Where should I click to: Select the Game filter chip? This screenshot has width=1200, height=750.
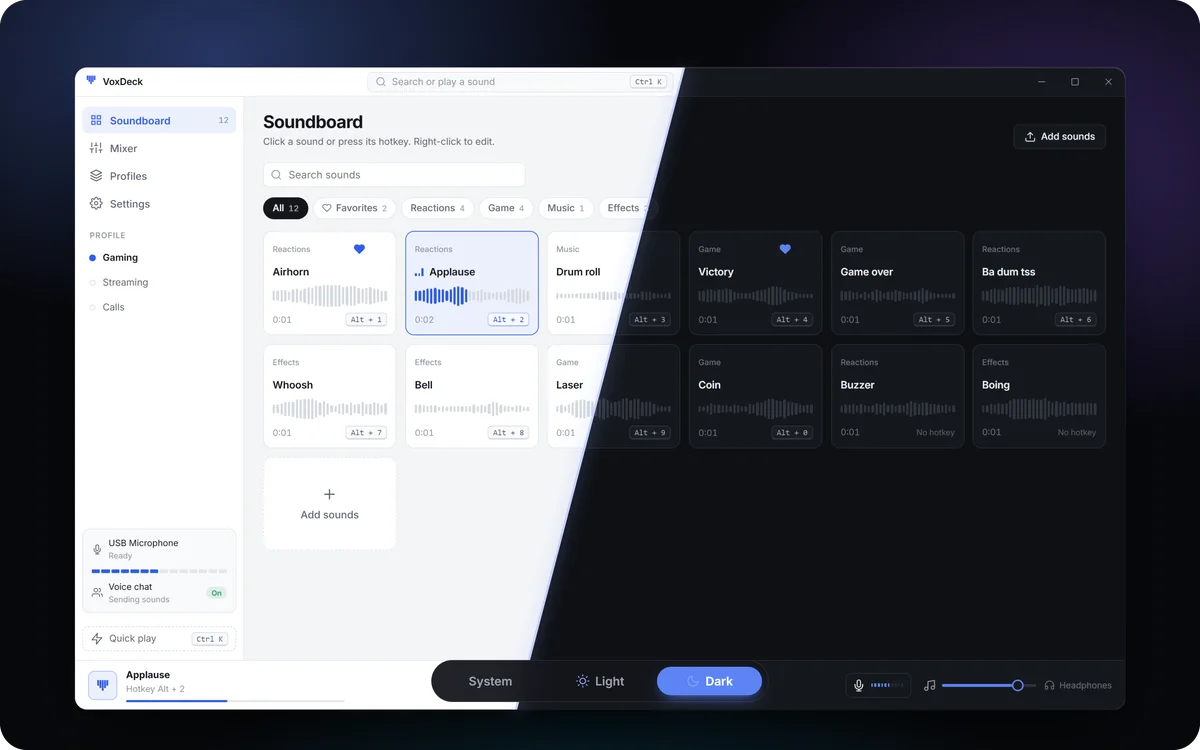(506, 208)
